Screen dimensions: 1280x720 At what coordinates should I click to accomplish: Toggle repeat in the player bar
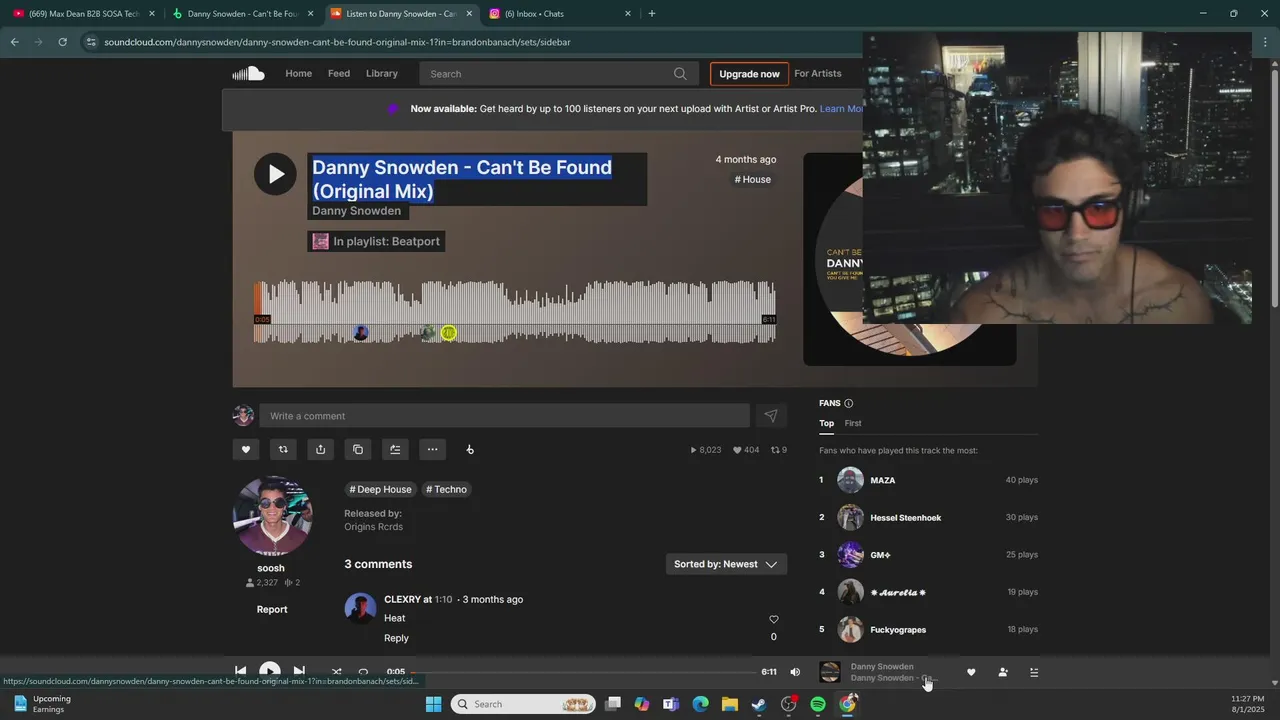(364, 672)
